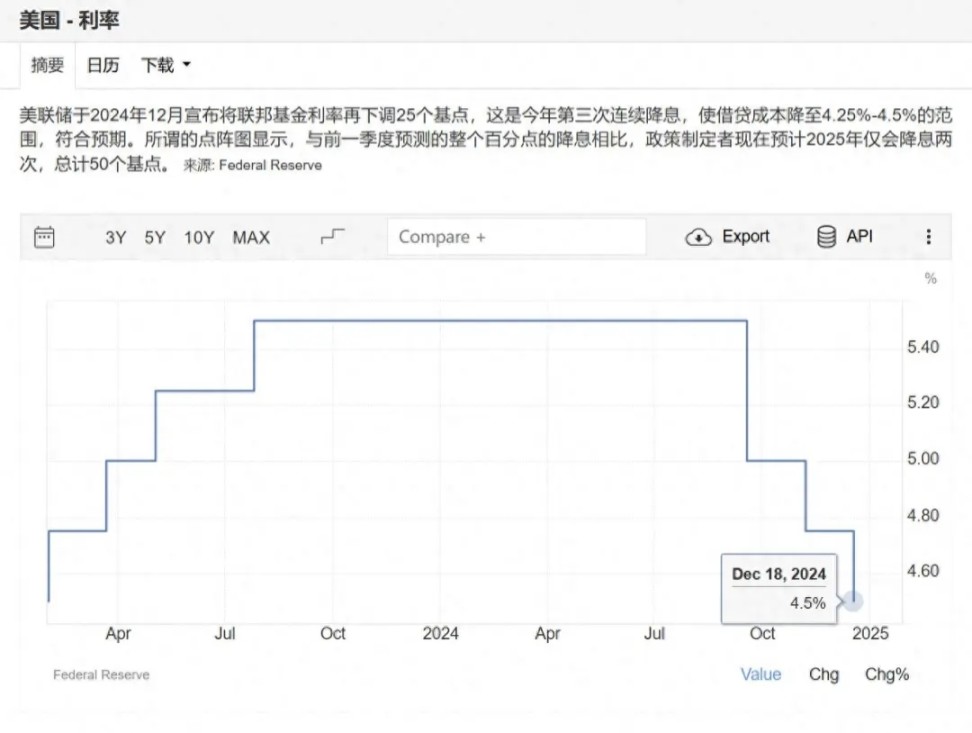Switch chart to the 10Y range
The height and width of the screenshot is (733, 972).
(199, 237)
